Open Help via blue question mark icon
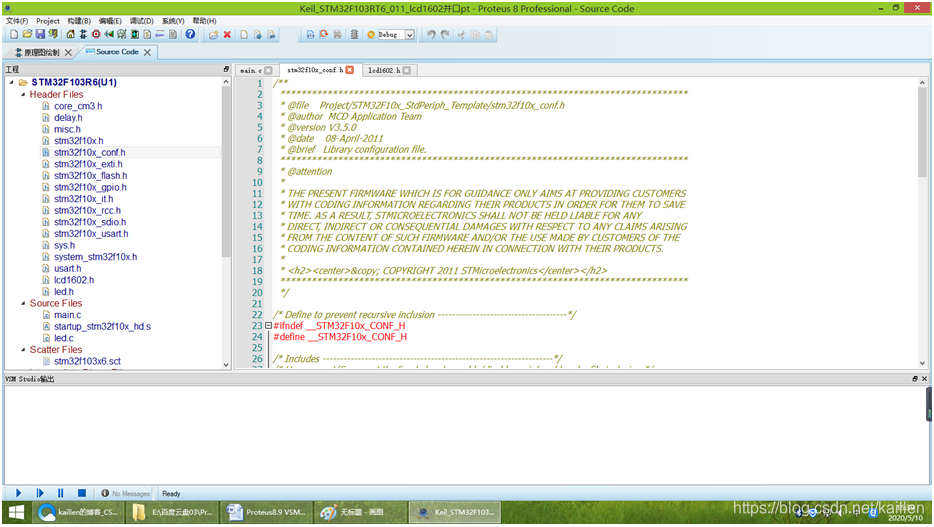The height and width of the screenshot is (527, 934). [190, 35]
